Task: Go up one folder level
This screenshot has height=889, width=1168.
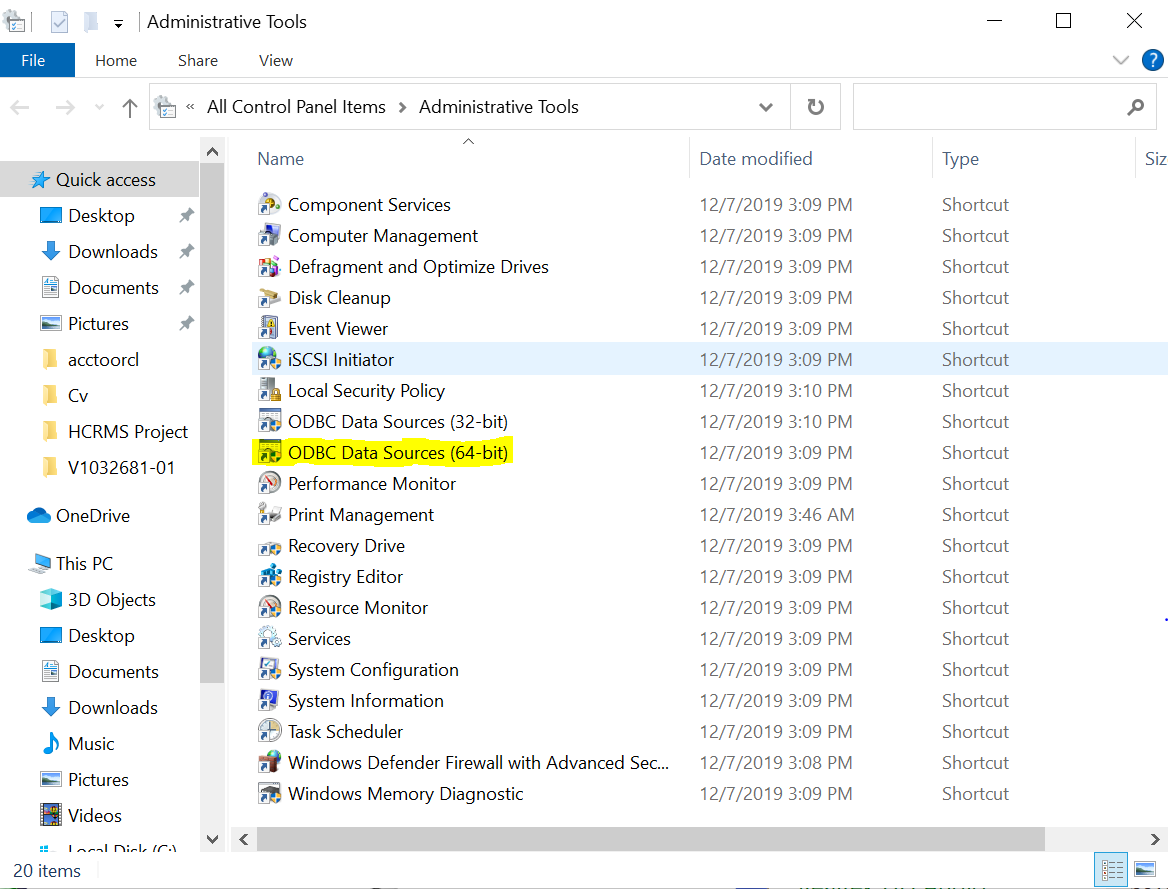Action: (x=130, y=108)
